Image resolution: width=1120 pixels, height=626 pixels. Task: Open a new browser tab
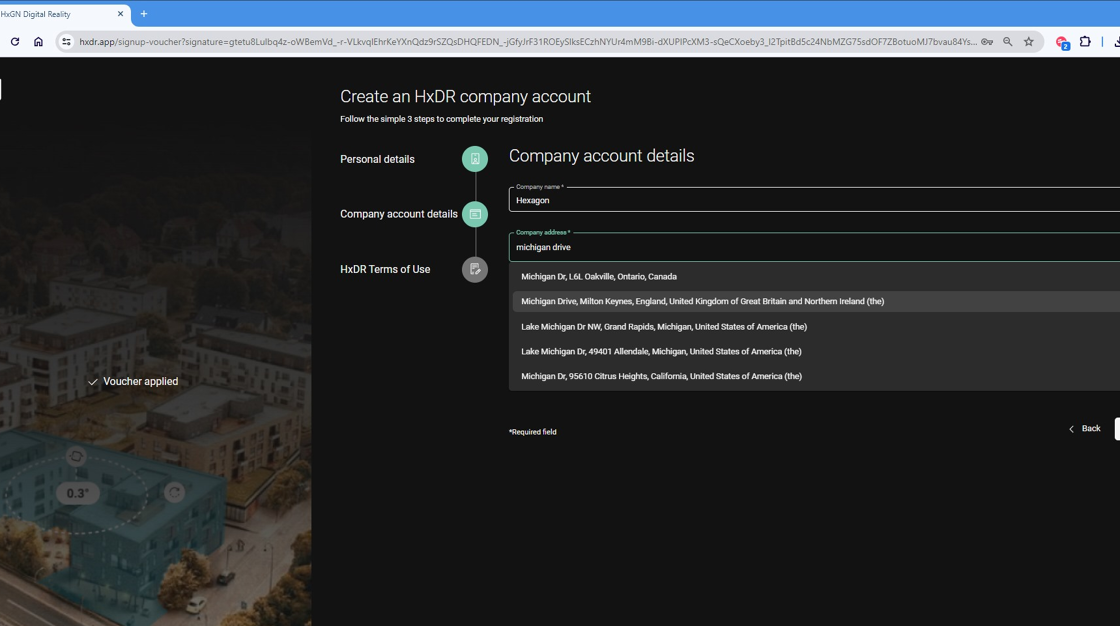click(x=144, y=14)
